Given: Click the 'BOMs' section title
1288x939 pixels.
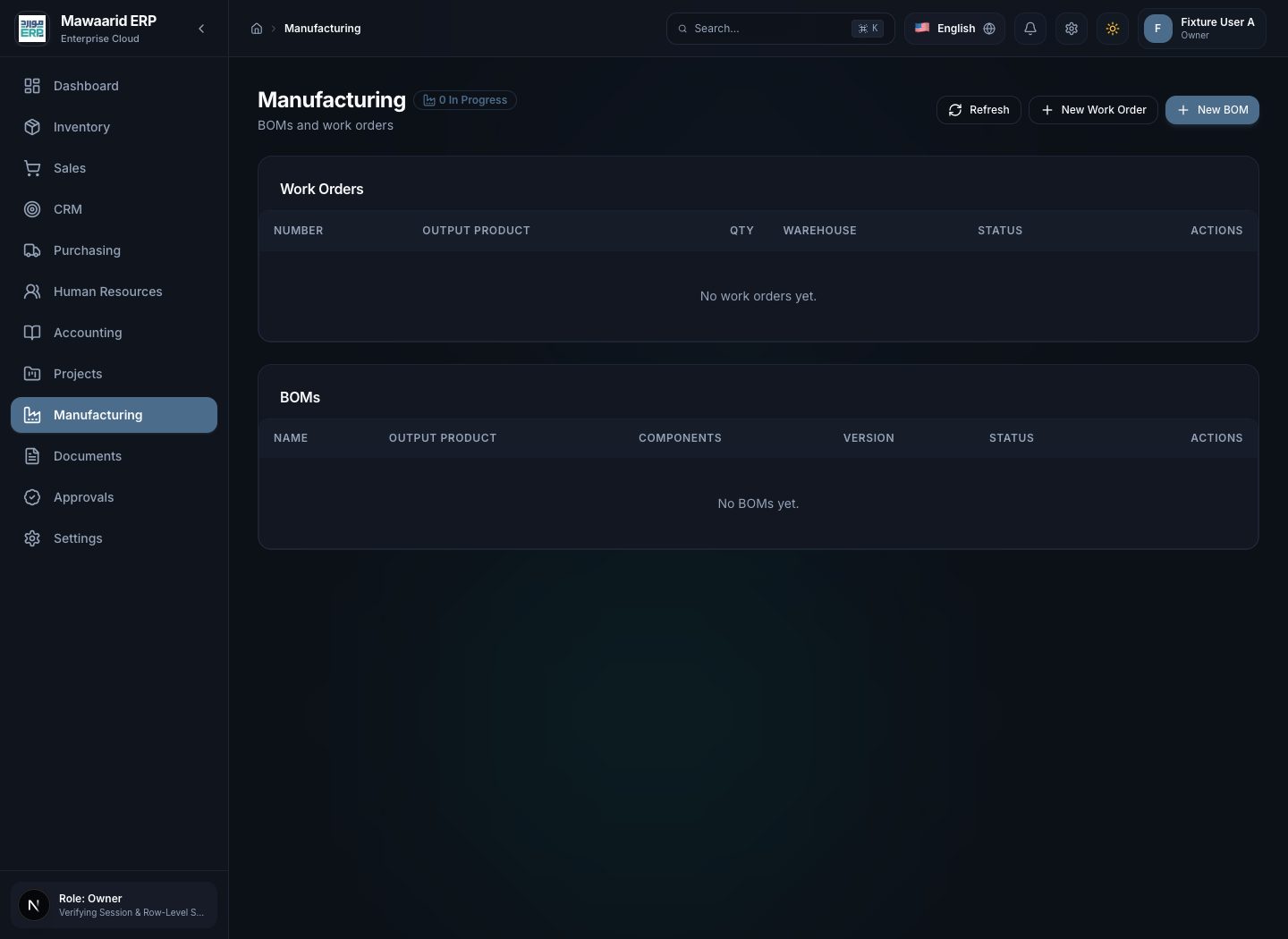Looking at the screenshot, I should pyautogui.click(x=300, y=397).
